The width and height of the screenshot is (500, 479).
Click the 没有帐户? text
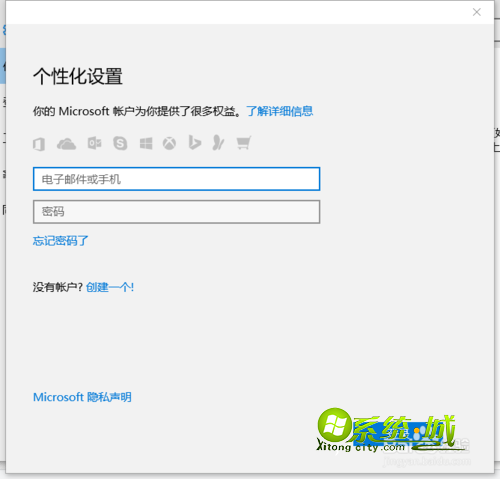58,287
